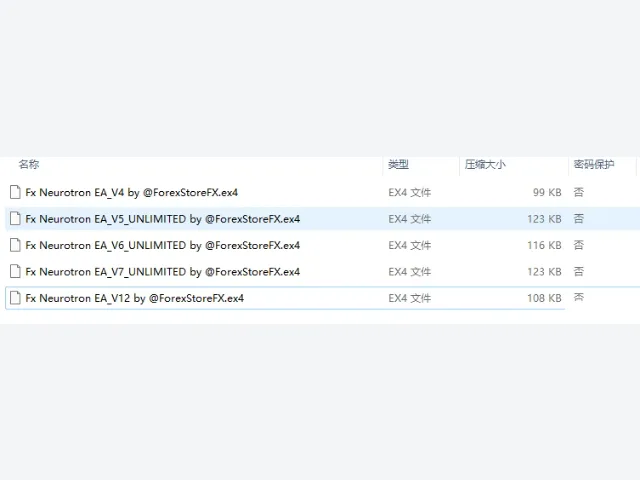Click the file icon of Neurotron EA_V12
Viewport: 640px width, 480px height.
click(x=15, y=298)
